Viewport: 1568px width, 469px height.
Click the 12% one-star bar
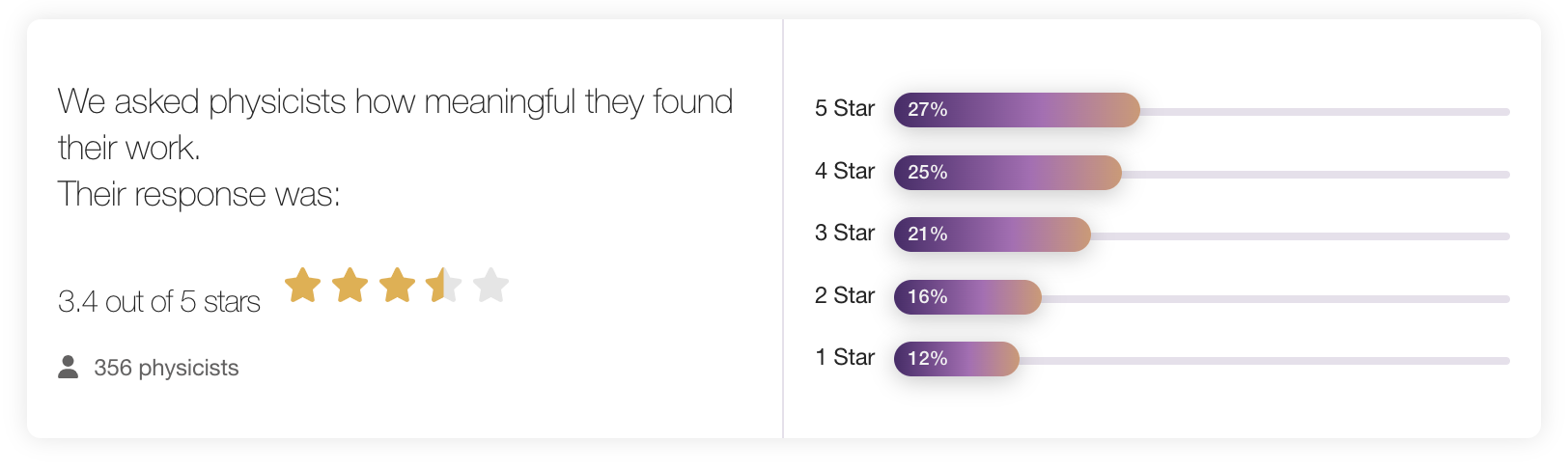957,359
